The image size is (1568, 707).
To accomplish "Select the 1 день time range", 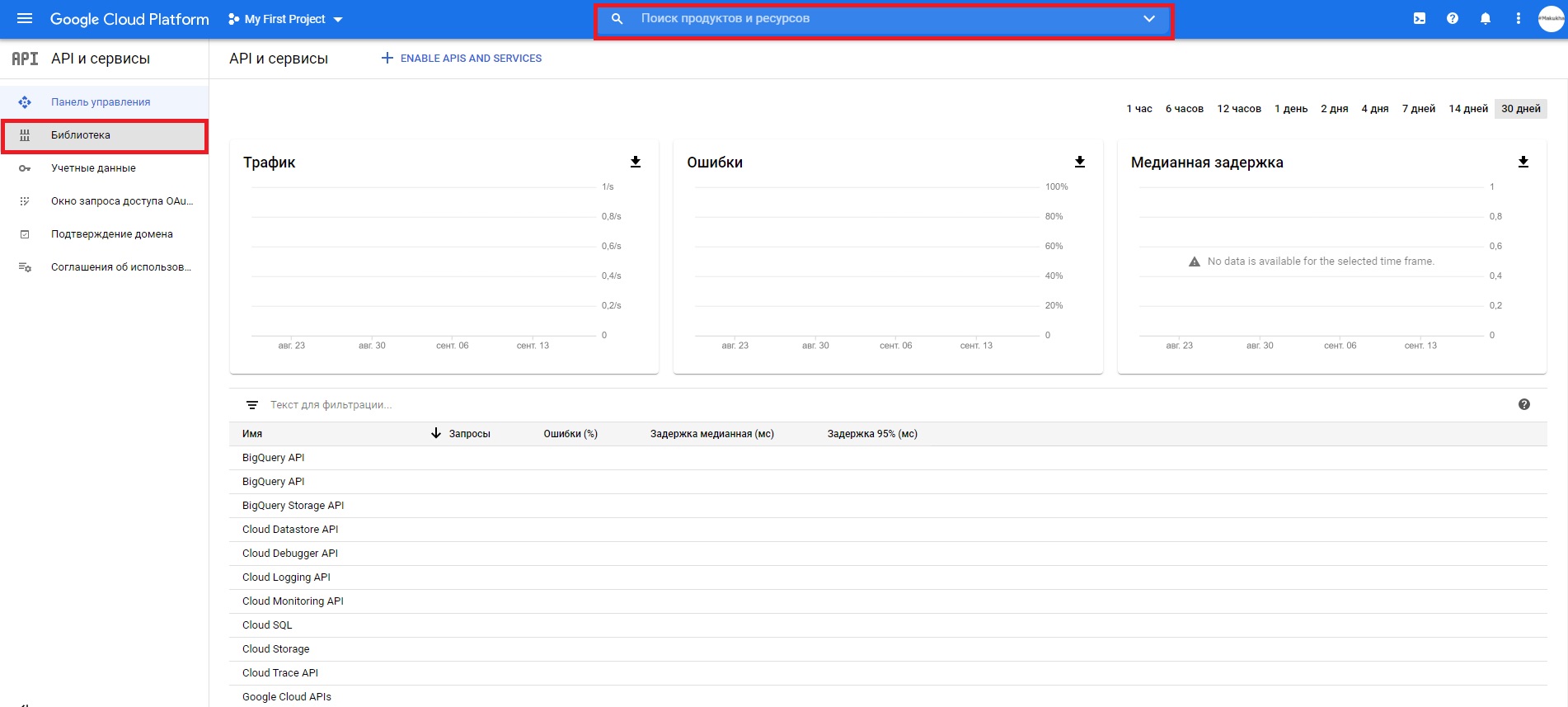I will click(x=1291, y=109).
